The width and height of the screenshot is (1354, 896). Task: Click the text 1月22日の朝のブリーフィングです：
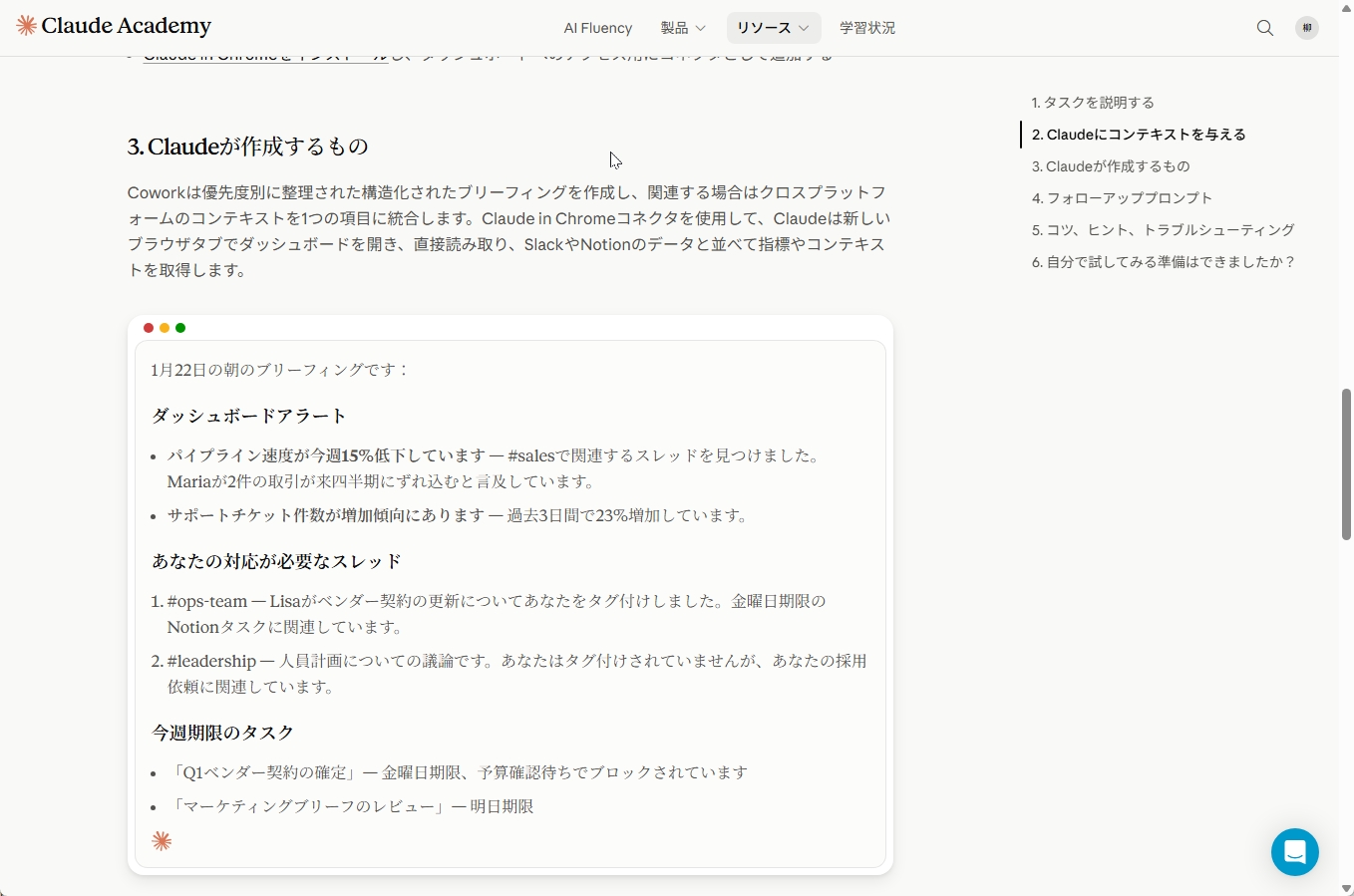[281, 370]
